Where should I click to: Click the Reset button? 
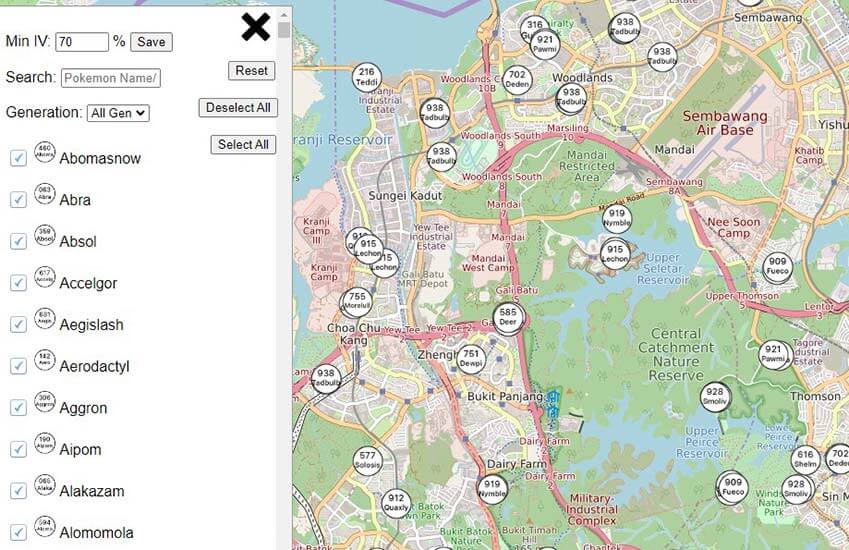tap(251, 71)
